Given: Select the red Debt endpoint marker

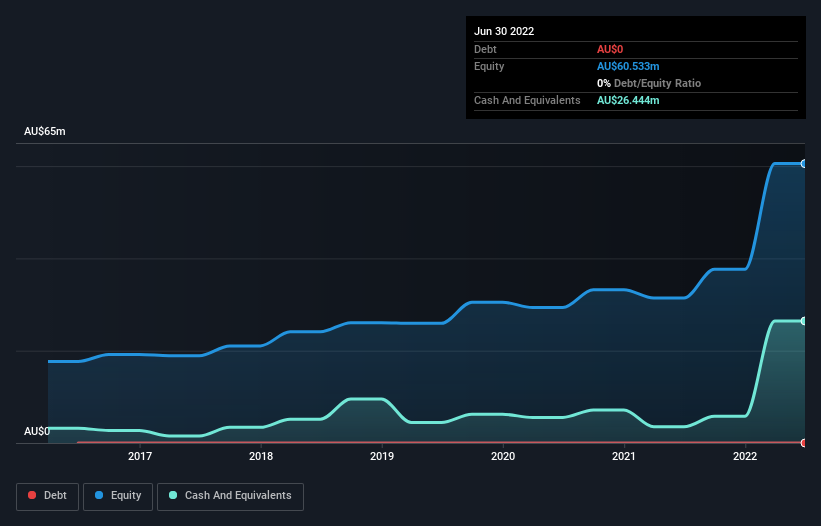Looking at the screenshot, I should 804,443.
